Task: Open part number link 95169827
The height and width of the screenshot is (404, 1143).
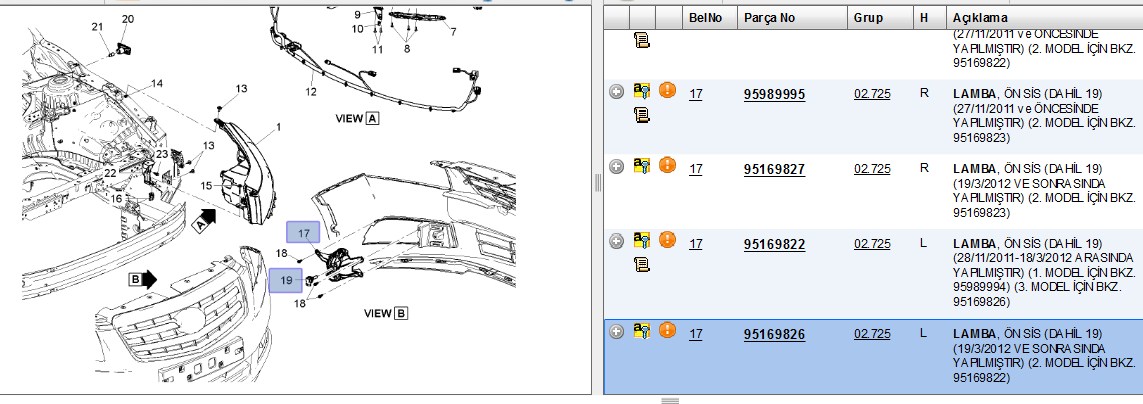Action: 774,170
